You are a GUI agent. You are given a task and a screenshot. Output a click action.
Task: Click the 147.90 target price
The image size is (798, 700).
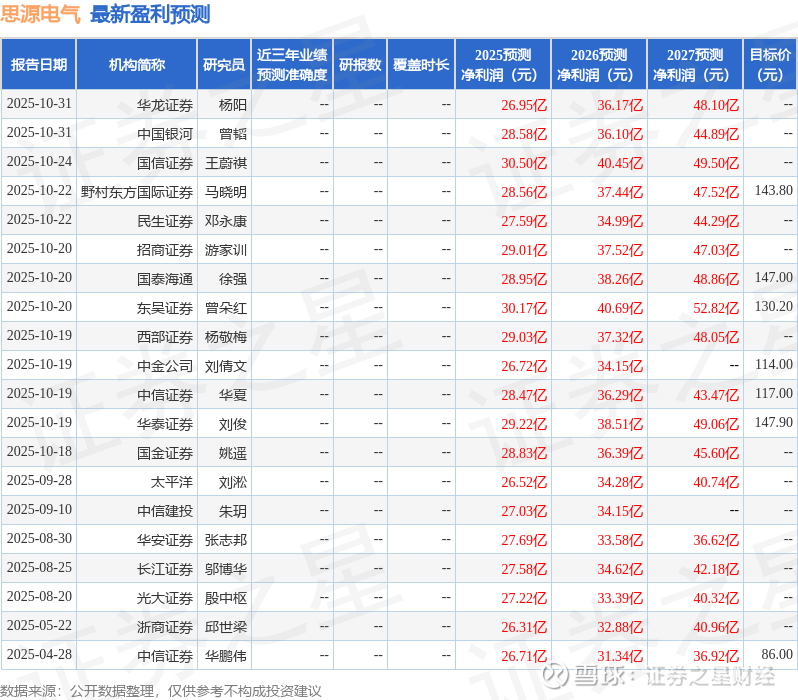click(774, 423)
